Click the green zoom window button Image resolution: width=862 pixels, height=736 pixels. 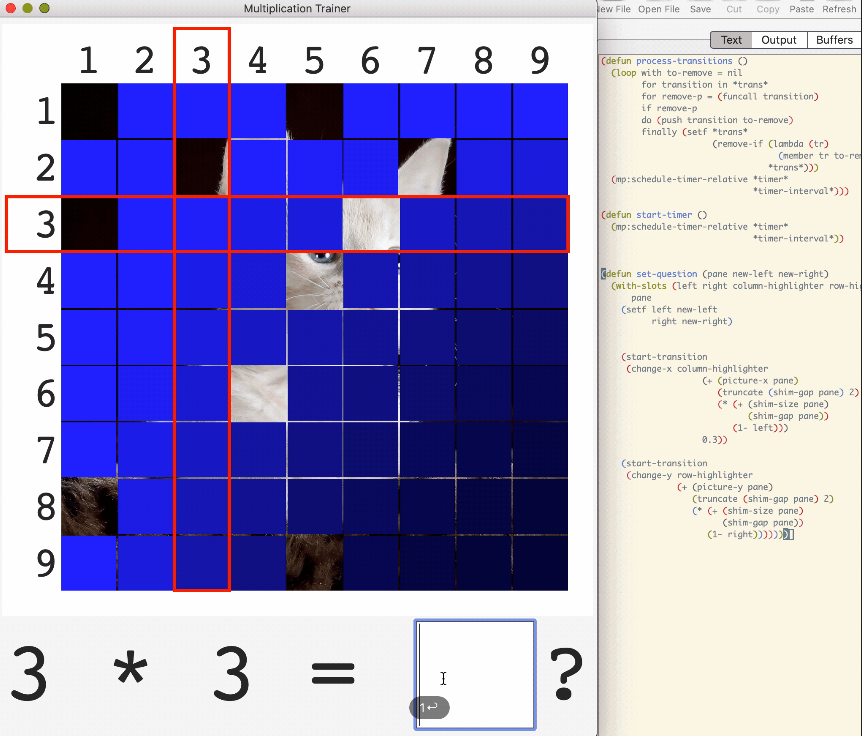46,8
